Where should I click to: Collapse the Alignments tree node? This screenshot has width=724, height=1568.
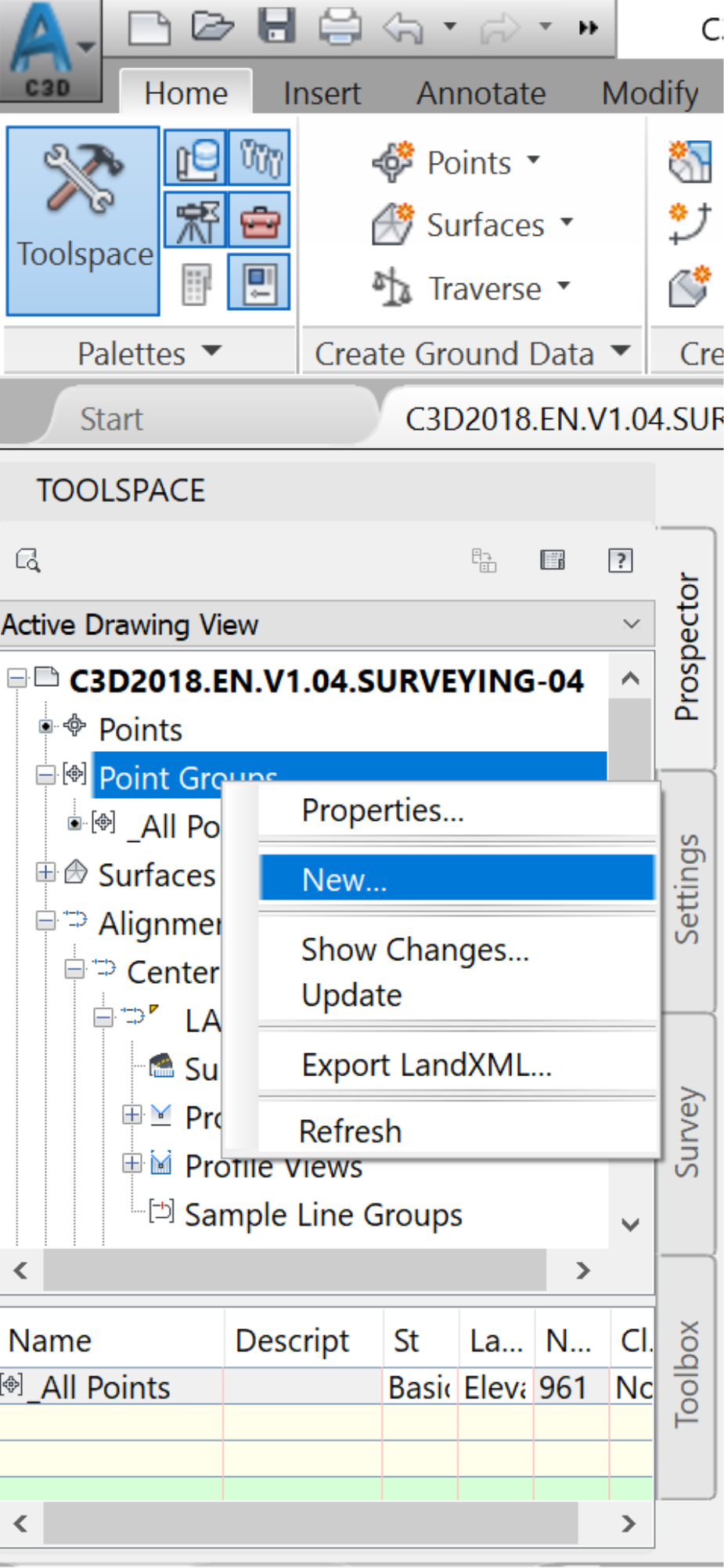click(45, 921)
